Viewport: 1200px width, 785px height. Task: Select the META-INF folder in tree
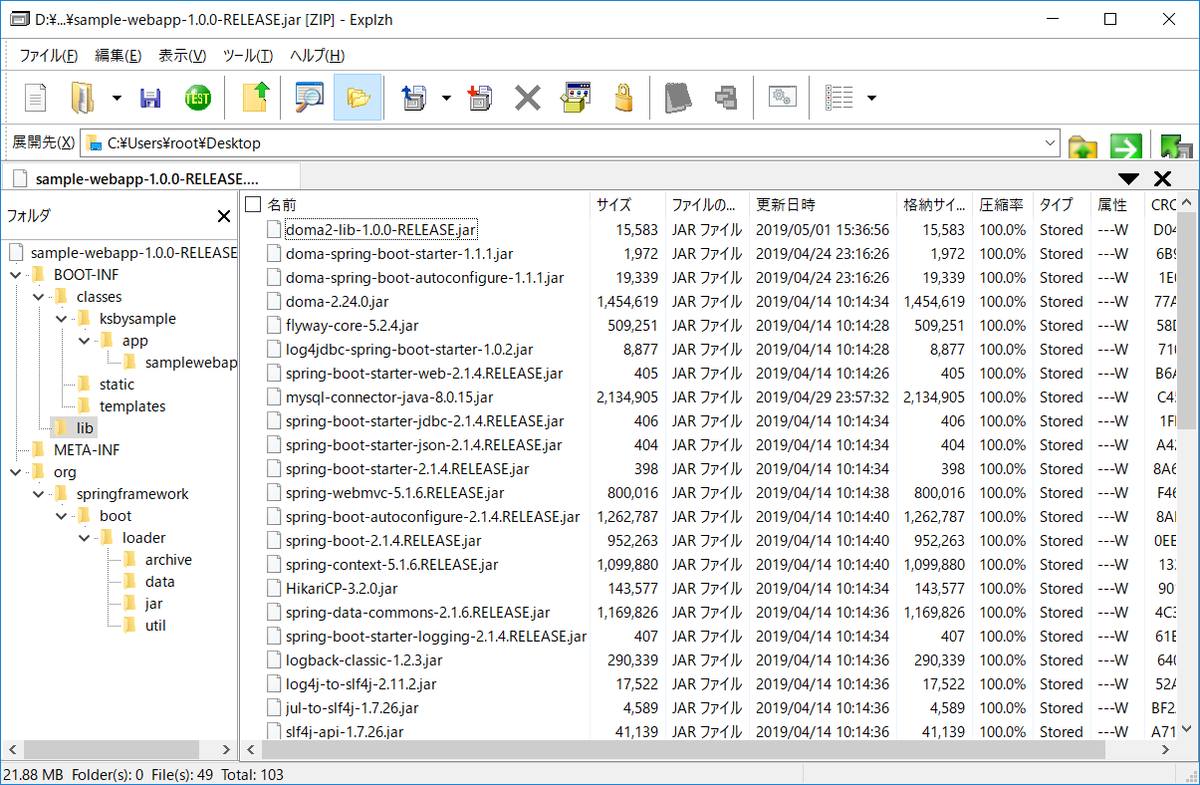click(85, 450)
